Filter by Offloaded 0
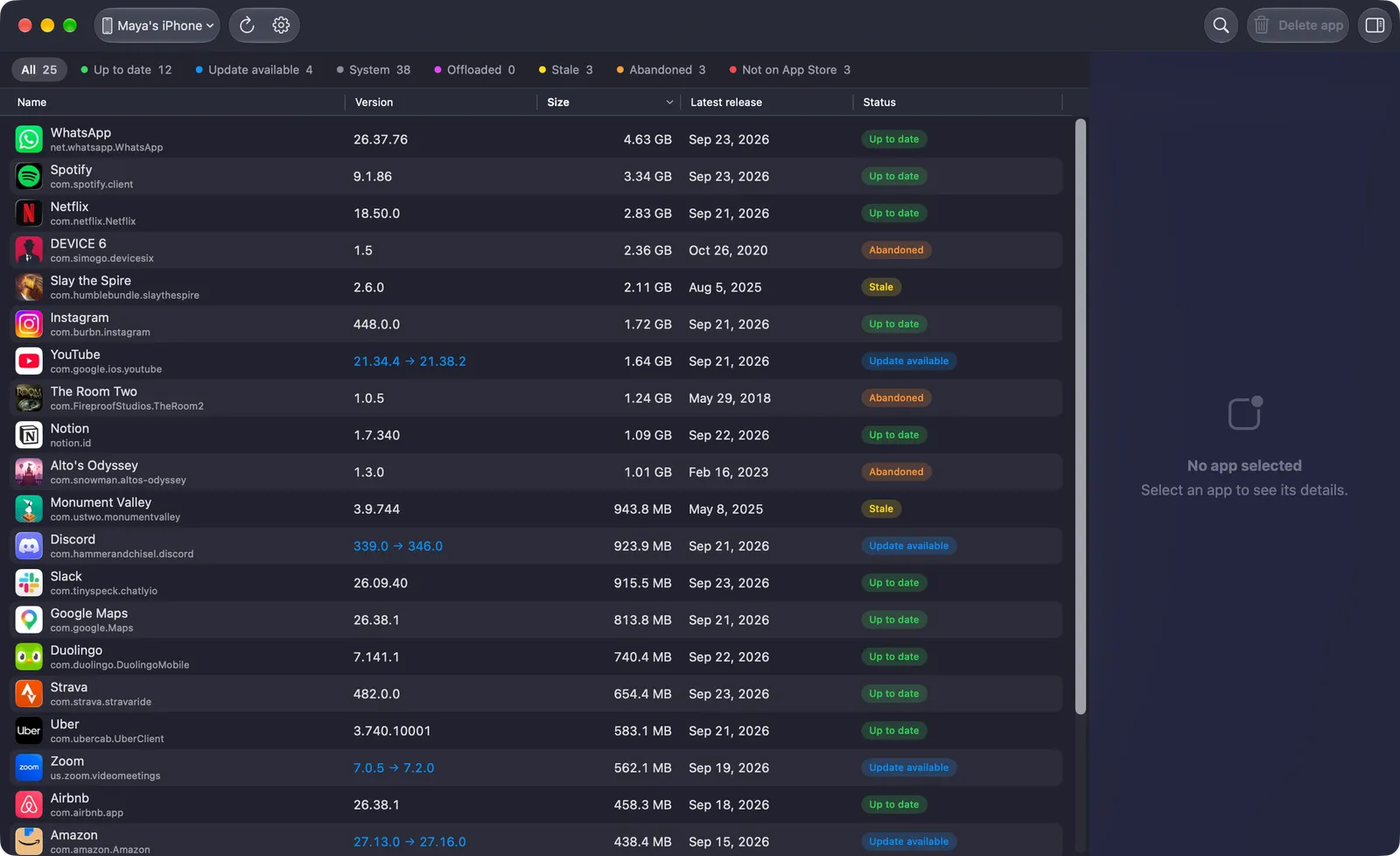This screenshot has width=1400, height=856. click(x=475, y=70)
